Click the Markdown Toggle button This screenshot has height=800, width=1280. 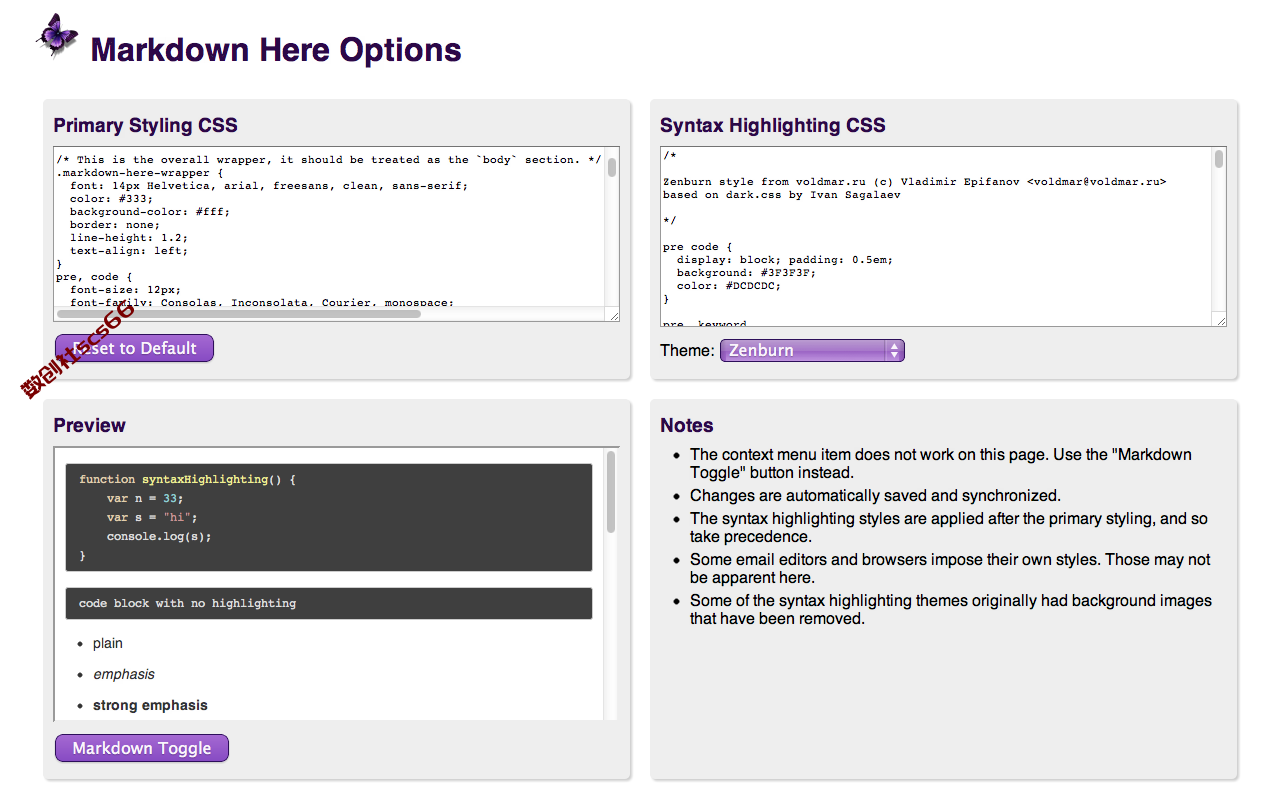tap(142, 748)
